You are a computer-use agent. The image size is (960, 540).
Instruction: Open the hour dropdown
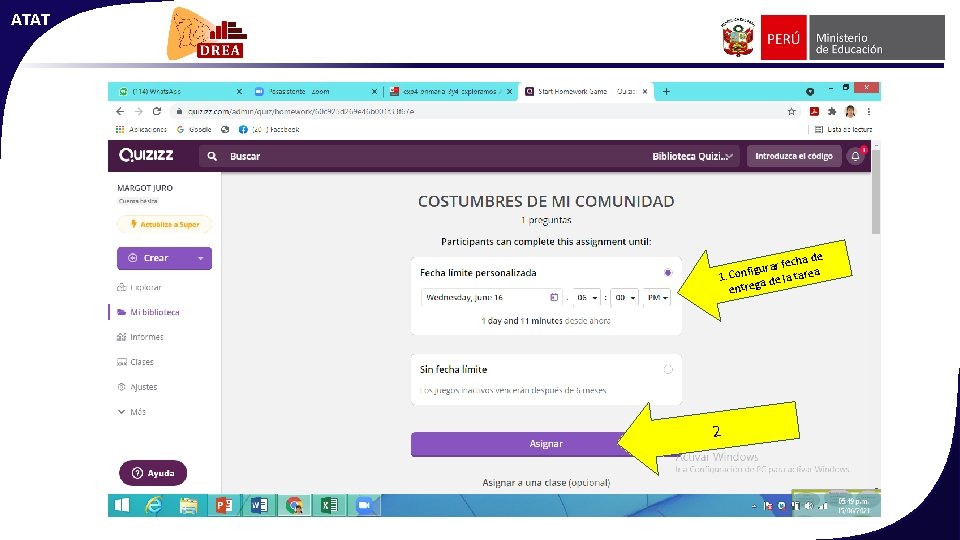tap(586, 298)
